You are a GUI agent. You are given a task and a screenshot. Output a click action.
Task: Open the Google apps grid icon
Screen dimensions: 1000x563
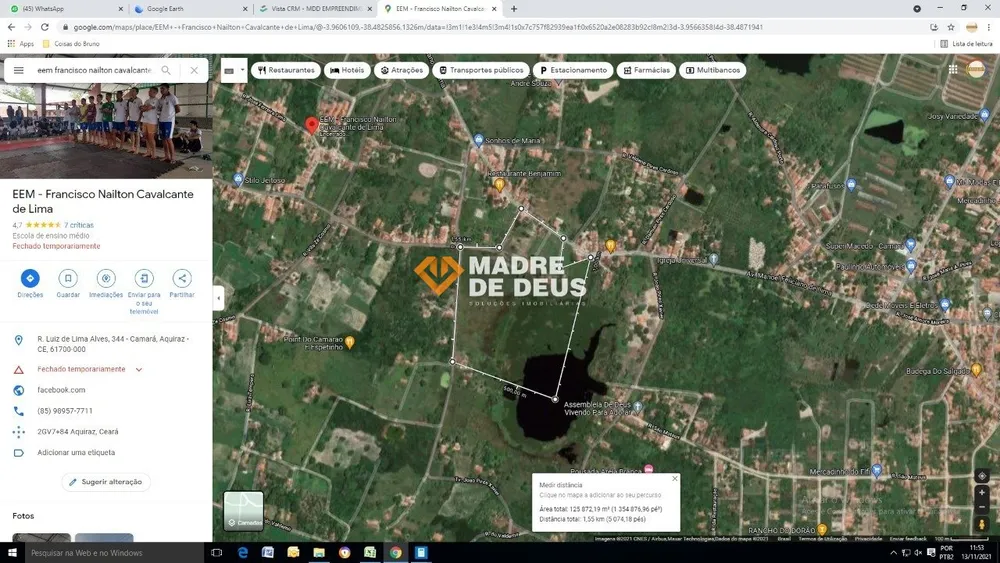953,69
